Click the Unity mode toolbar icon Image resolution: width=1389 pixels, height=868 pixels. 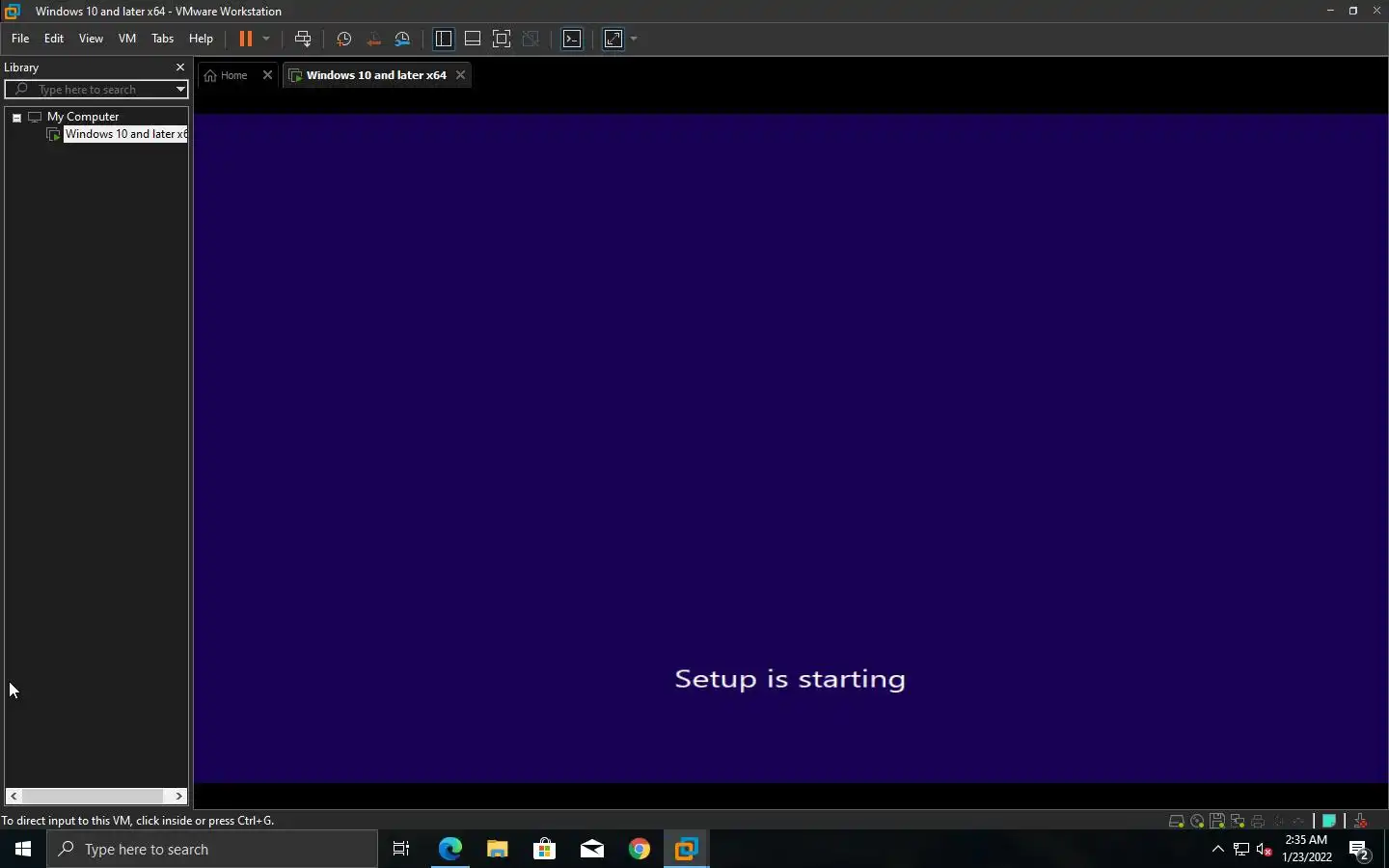(531, 39)
